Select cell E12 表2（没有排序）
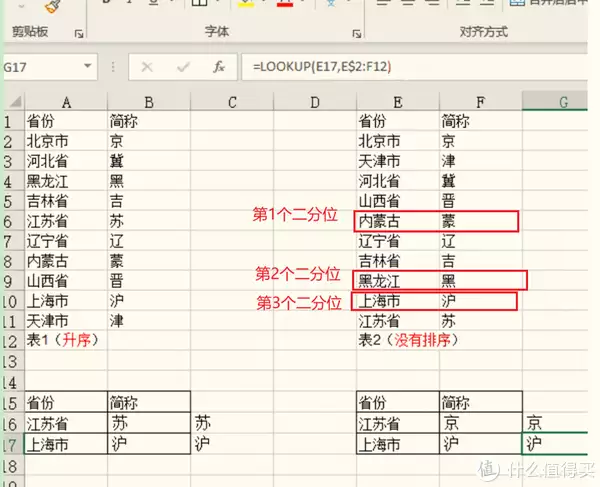The width and height of the screenshot is (600, 487). click(x=398, y=340)
